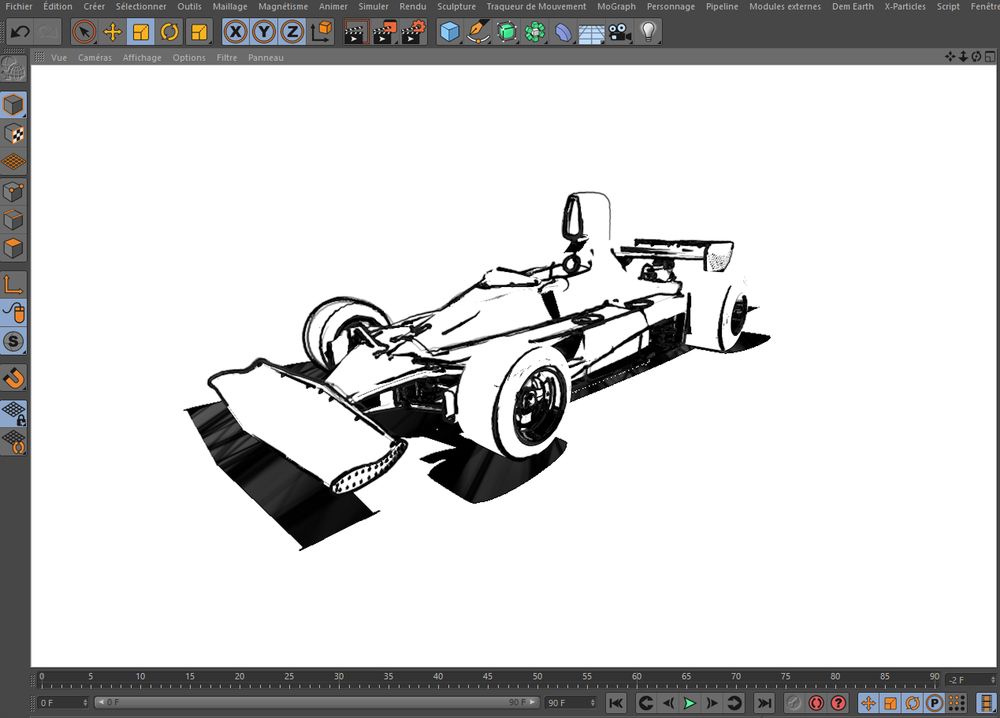Toggle the X axis lock
This screenshot has height=718, width=1000.
pos(236,32)
